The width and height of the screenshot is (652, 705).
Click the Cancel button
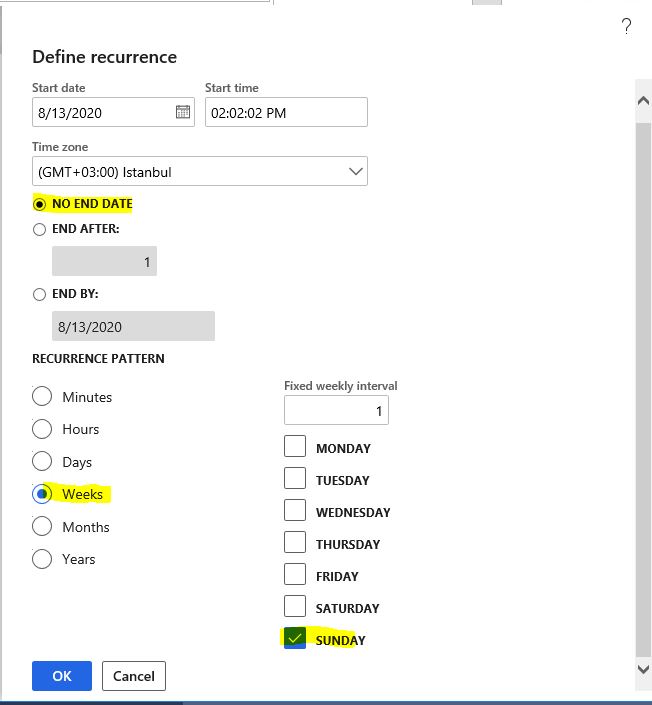pyautogui.click(x=134, y=676)
